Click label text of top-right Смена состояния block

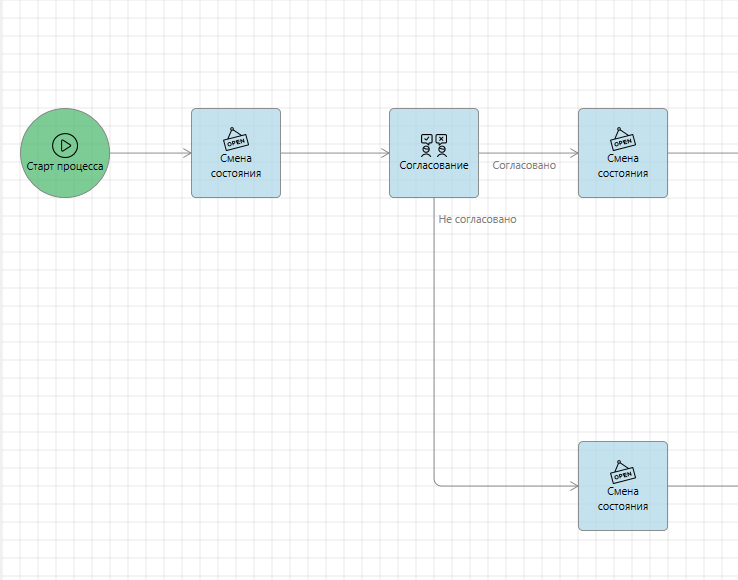tap(622, 165)
